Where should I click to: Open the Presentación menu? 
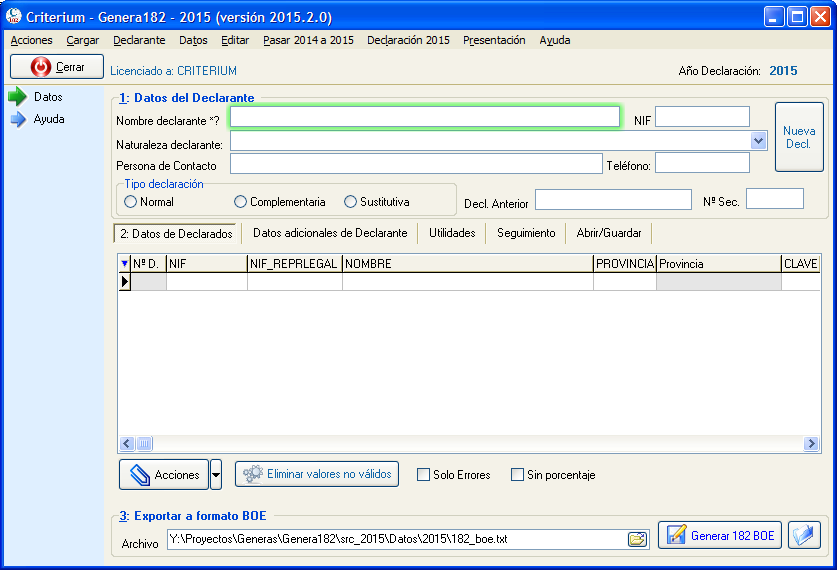click(494, 40)
